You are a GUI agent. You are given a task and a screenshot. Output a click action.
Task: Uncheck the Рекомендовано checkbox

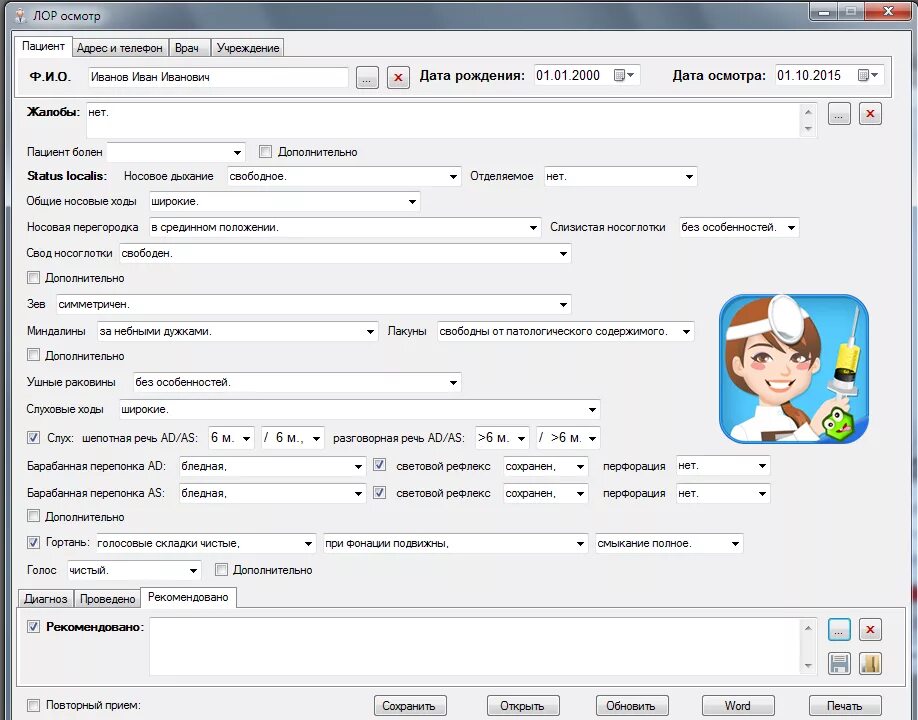33,627
